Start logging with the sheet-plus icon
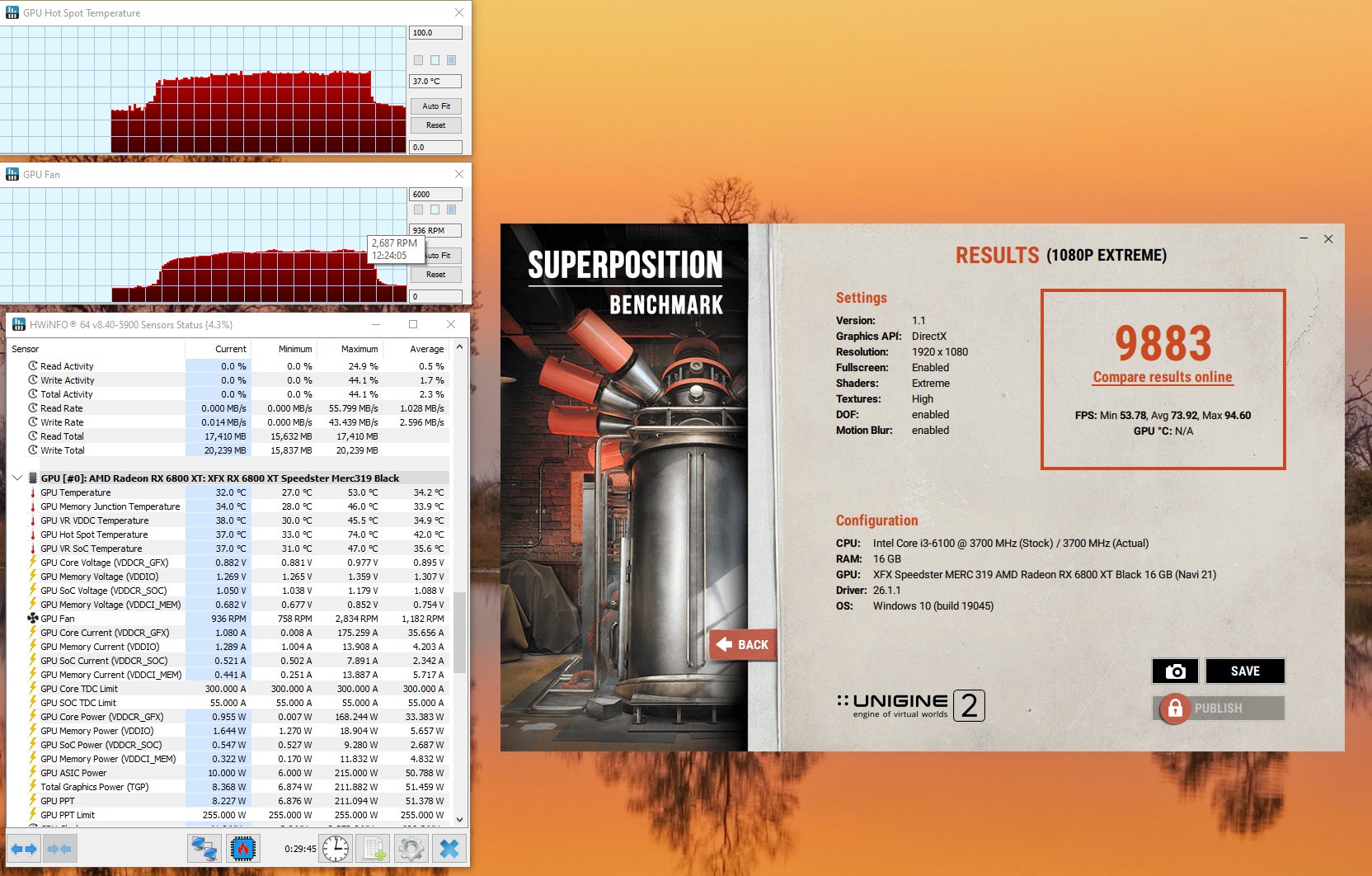 click(373, 848)
